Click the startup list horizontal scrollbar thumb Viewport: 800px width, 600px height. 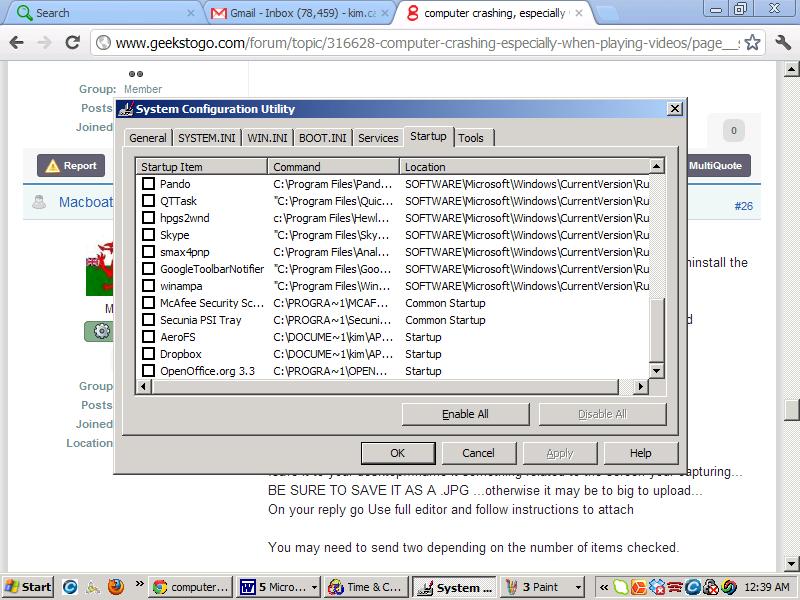coord(385,386)
